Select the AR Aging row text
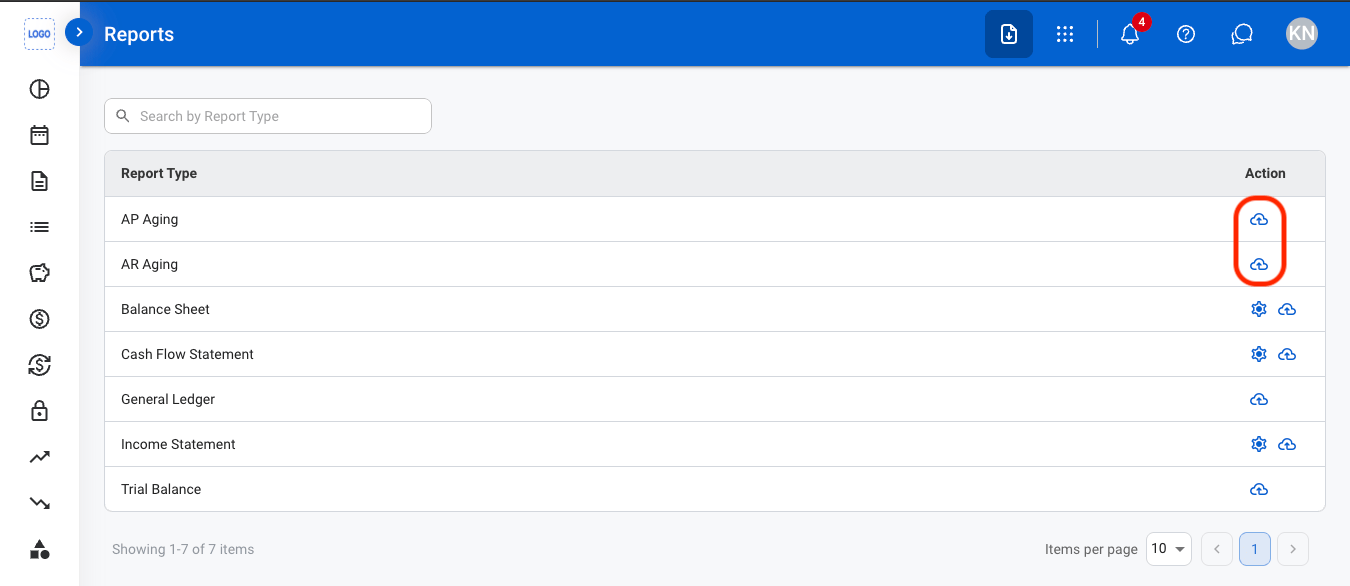The image size is (1350, 586). coord(149,264)
